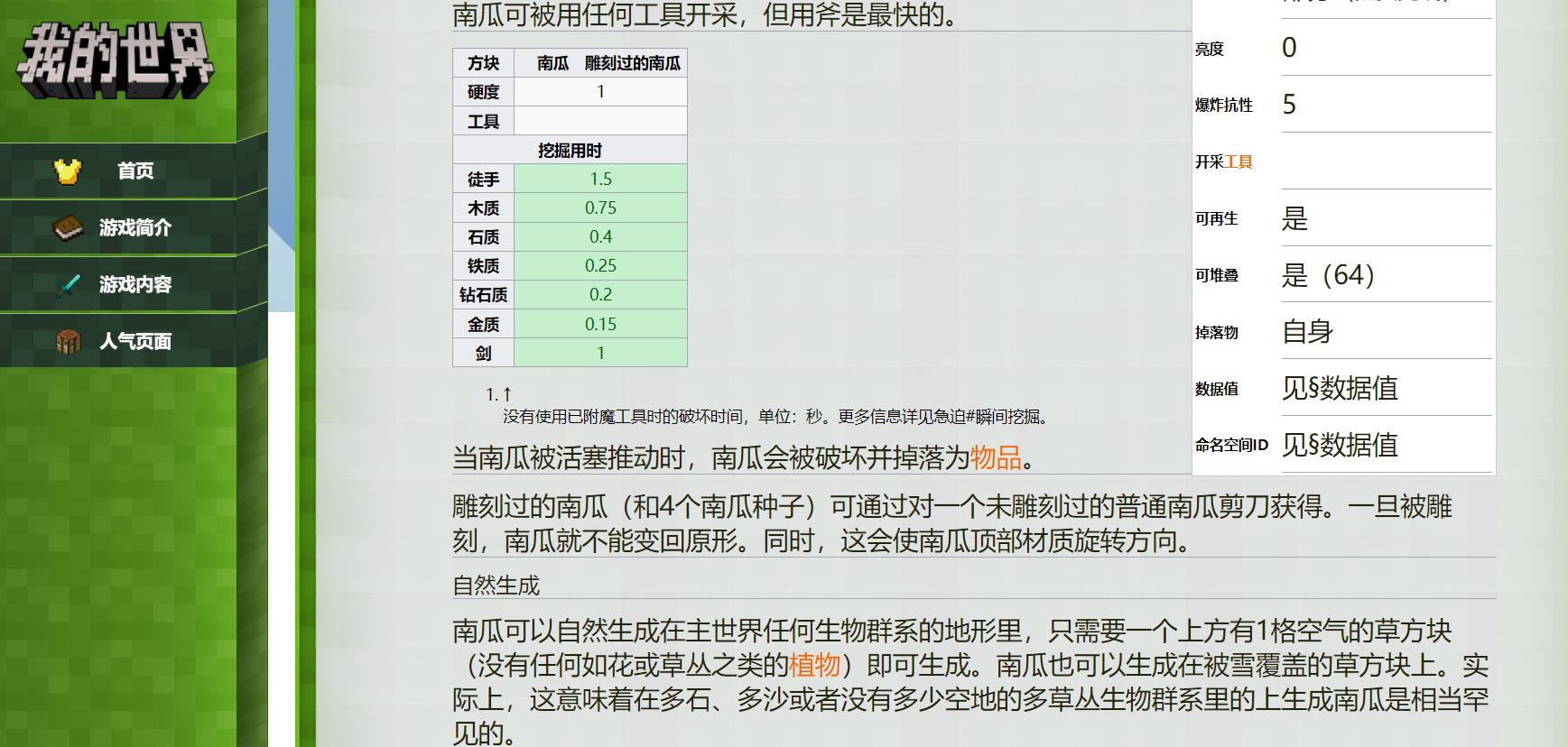Image resolution: width=1568 pixels, height=747 pixels.
Task: Click the diamond sword icon beside 游戏内容
Action: click(x=68, y=285)
